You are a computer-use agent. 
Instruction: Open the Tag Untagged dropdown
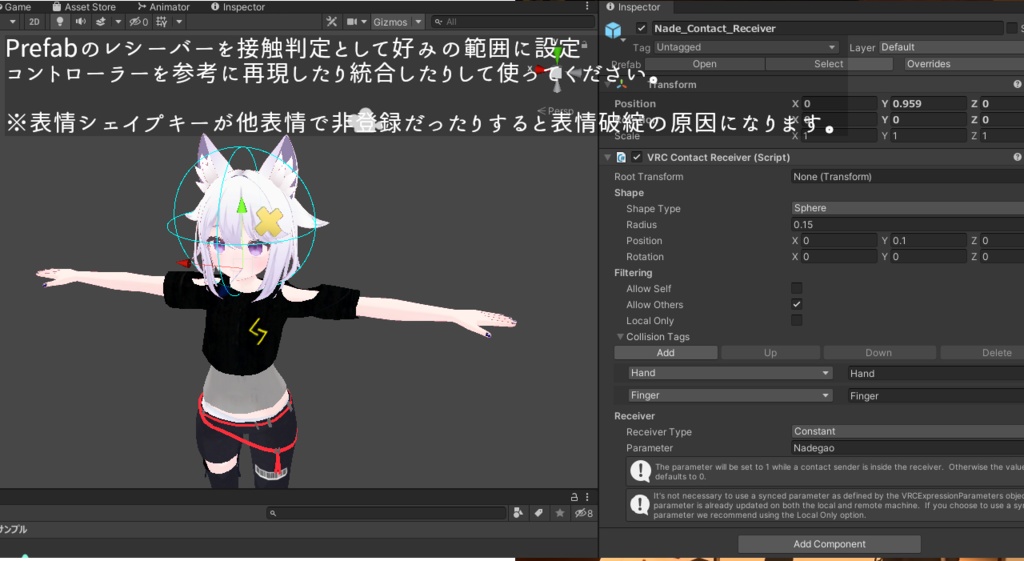click(746, 47)
